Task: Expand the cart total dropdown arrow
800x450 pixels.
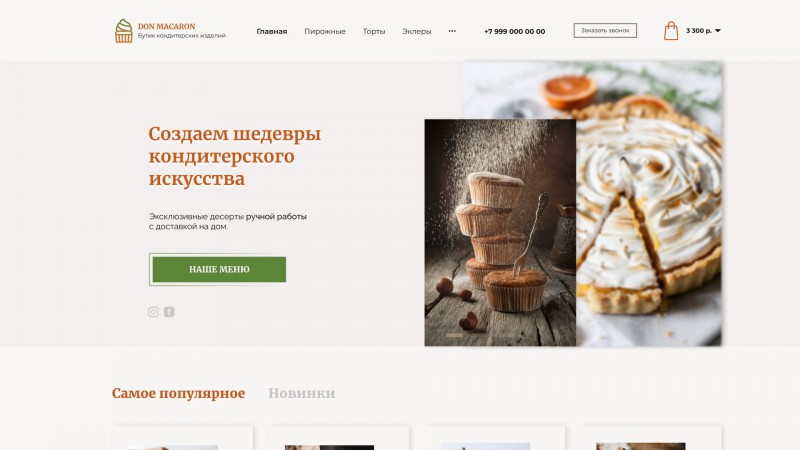Action: [x=718, y=31]
